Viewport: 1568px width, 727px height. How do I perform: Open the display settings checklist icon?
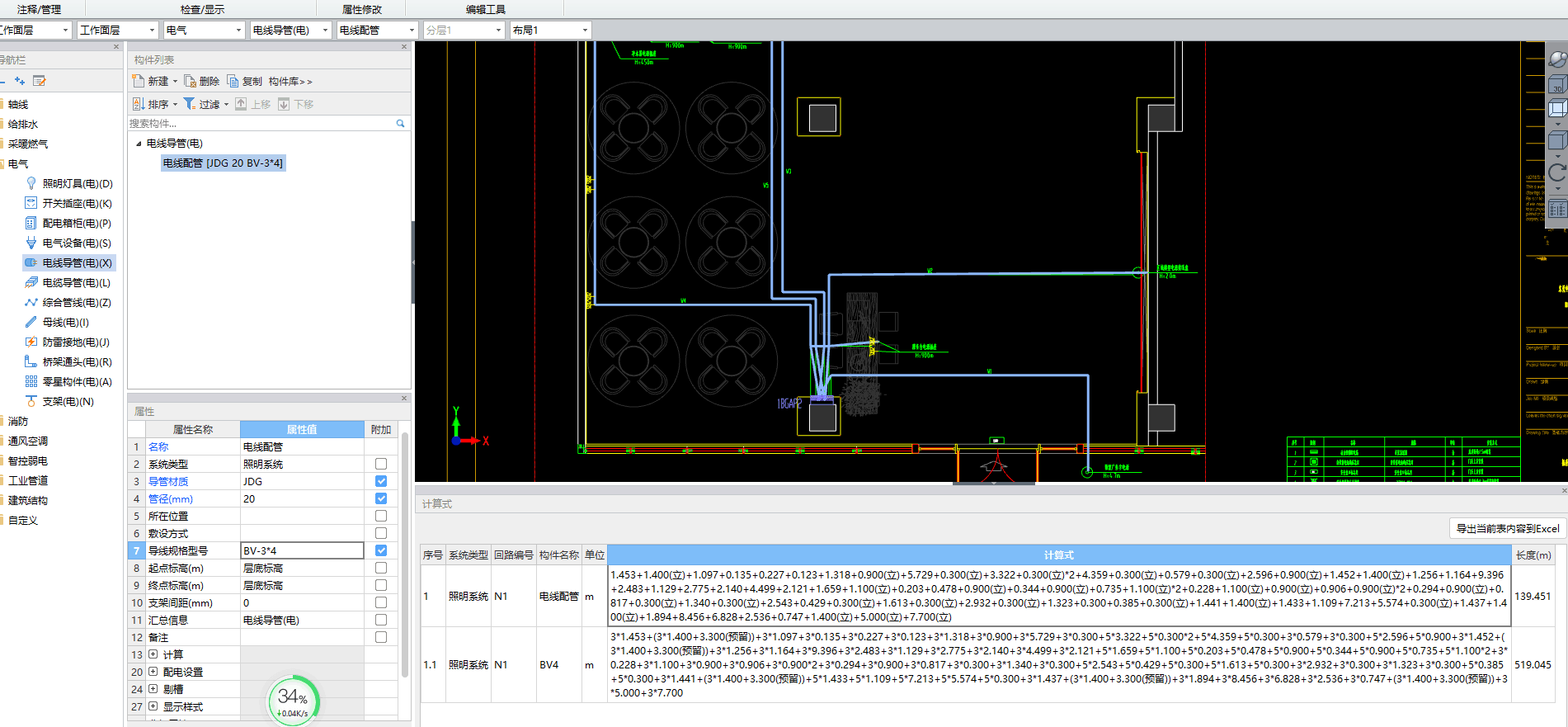pos(1557,208)
